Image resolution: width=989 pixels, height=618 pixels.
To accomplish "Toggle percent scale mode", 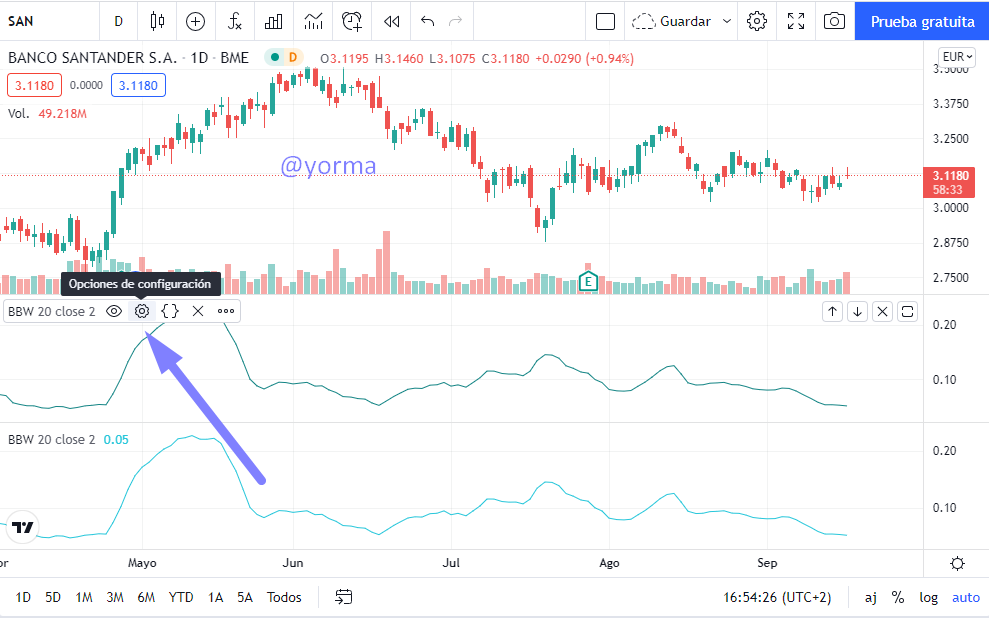I will tap(898, 597).
